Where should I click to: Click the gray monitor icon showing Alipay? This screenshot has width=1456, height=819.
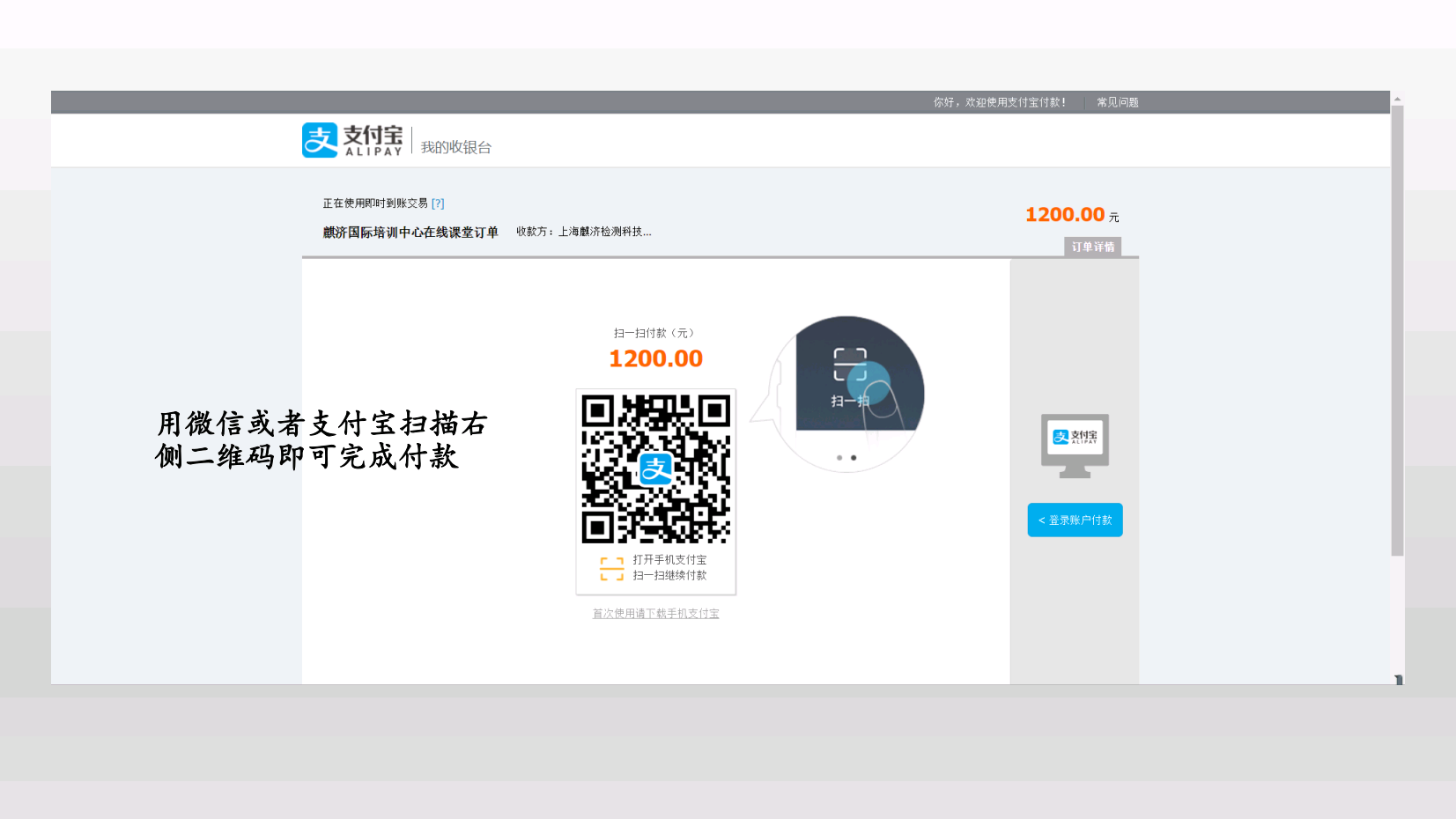point(1075,445)
